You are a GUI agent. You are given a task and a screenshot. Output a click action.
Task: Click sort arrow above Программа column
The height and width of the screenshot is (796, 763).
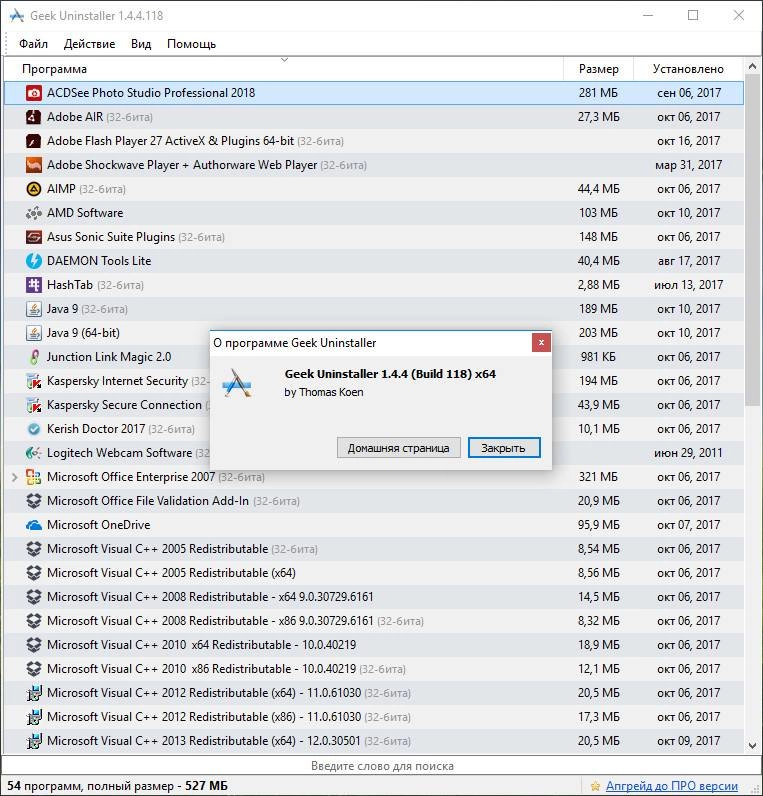pyautogui.click(x=284, y=60)
